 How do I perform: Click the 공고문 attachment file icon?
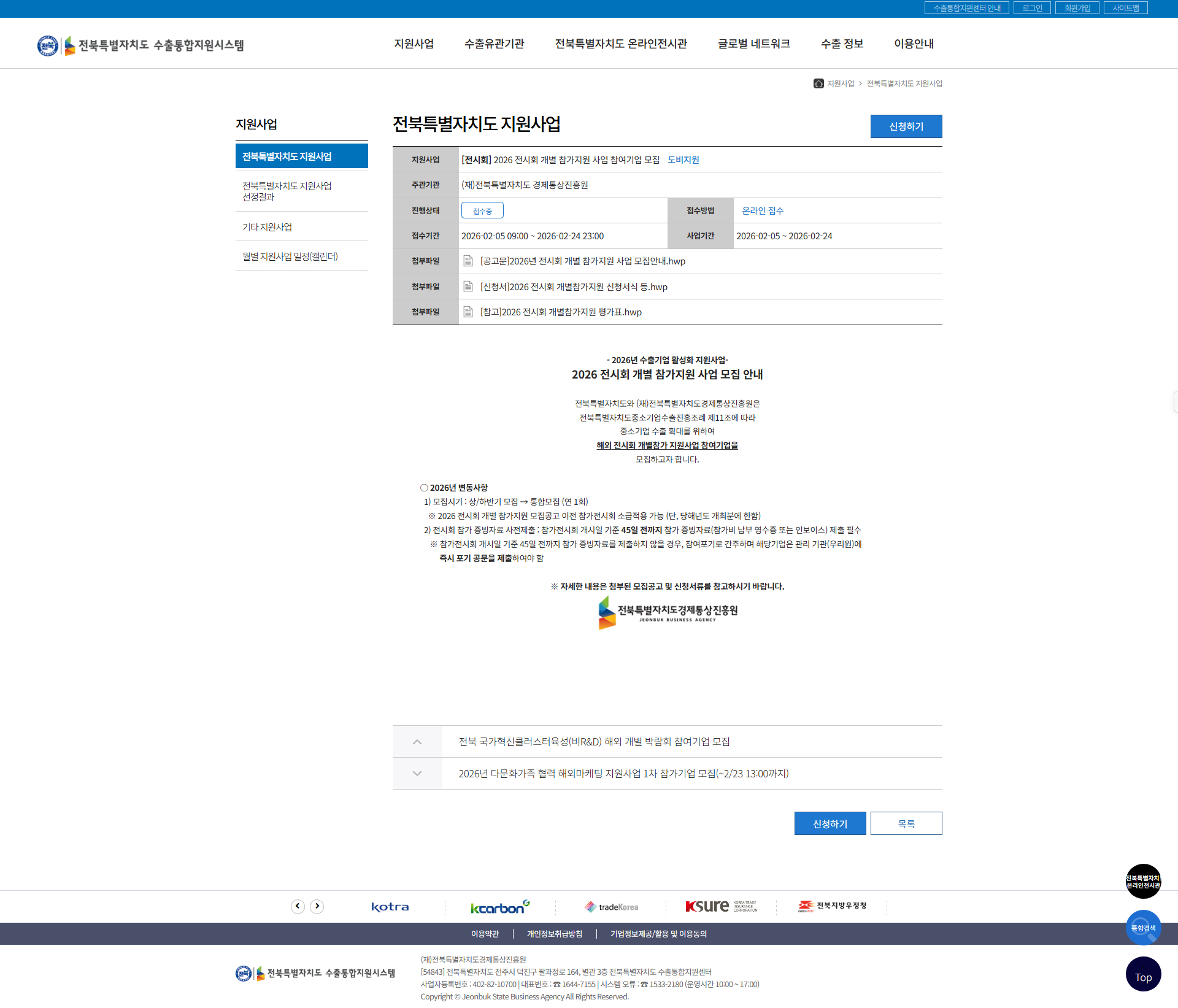pos(468,261)
